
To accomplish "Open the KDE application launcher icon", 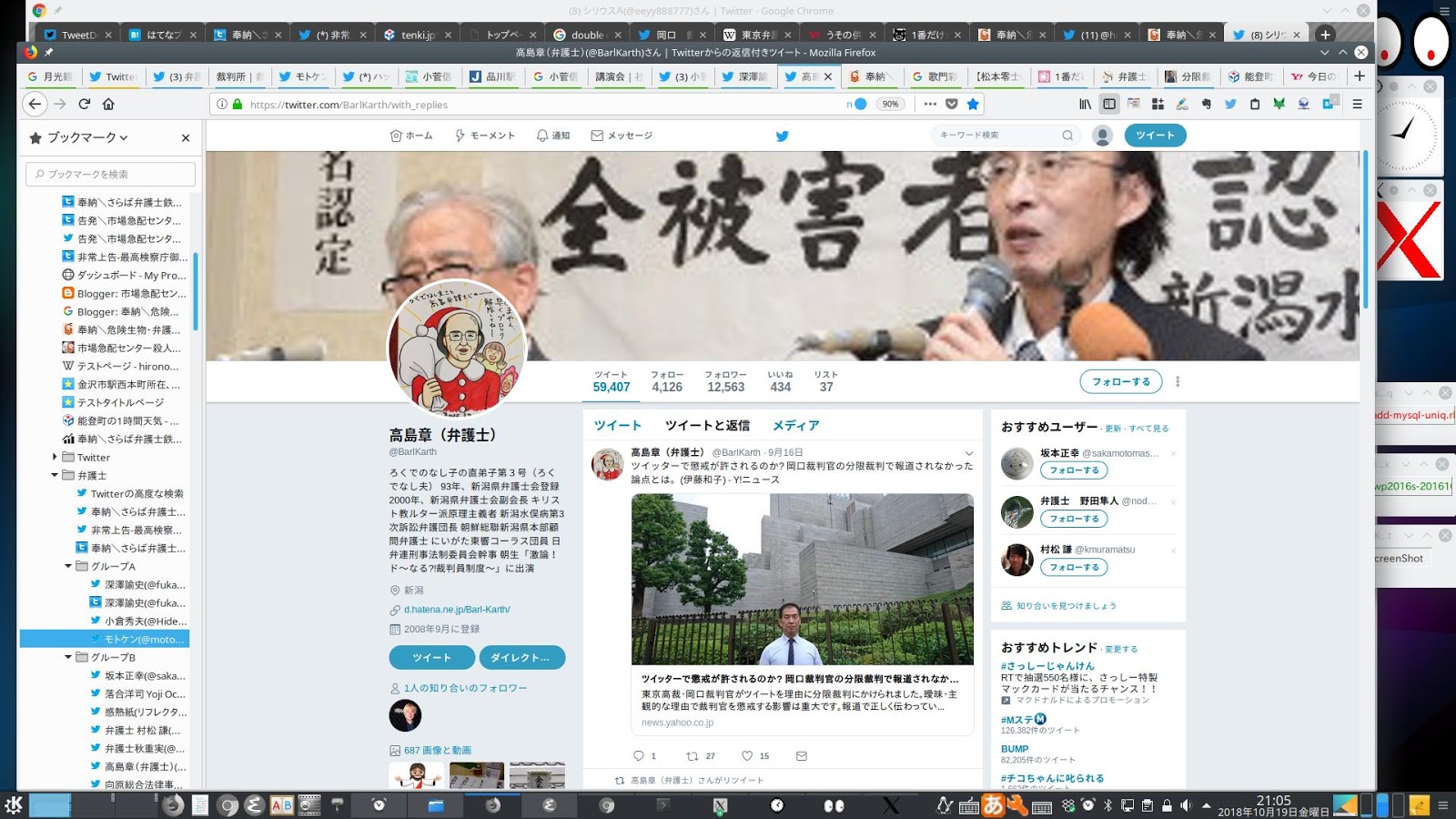I will 13,805.
